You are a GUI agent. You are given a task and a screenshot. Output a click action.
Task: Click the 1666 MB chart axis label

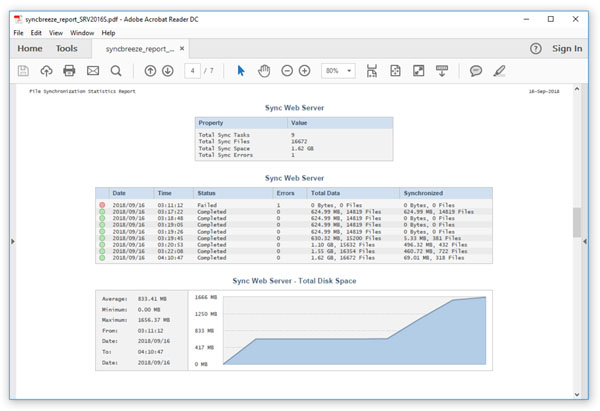point(206,297)
